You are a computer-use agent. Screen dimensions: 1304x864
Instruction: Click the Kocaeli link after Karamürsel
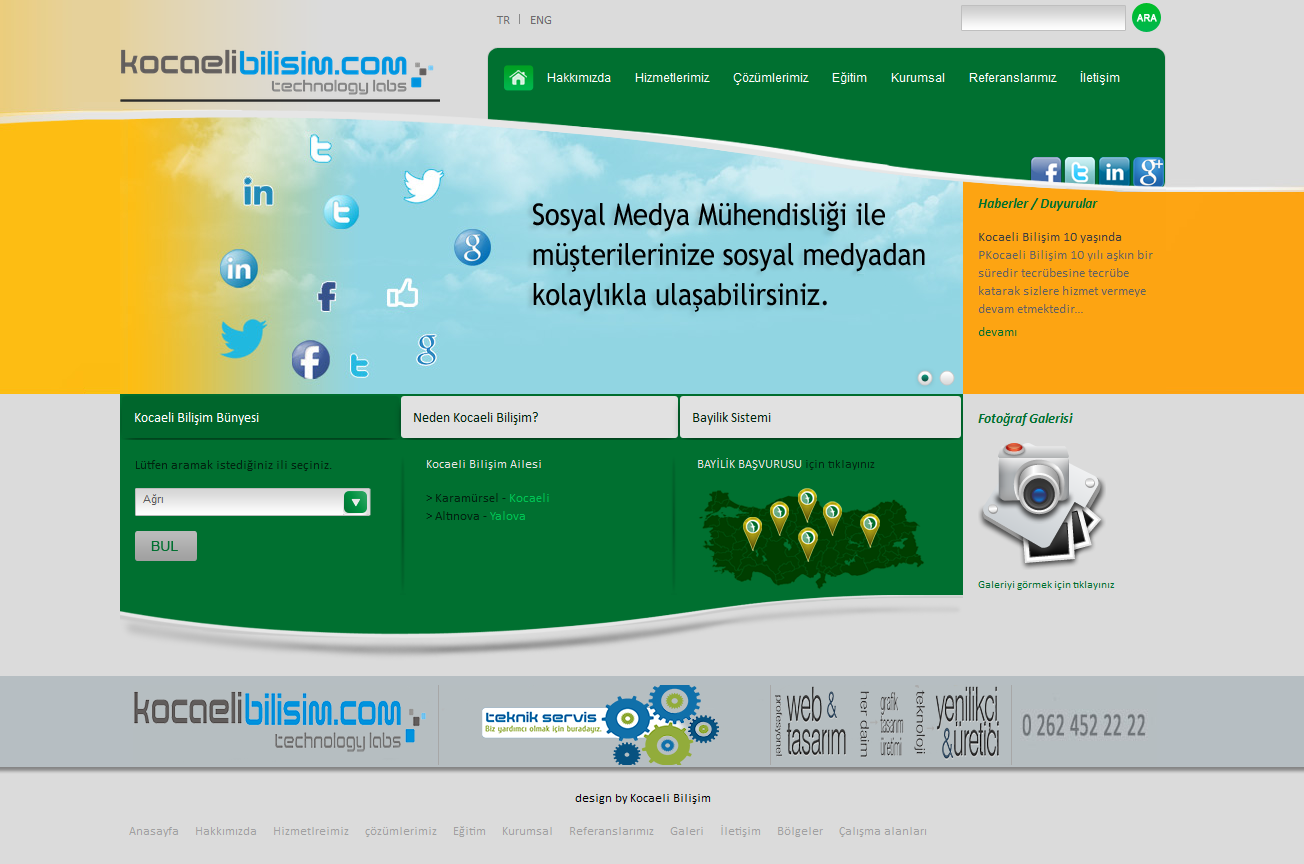click(x=529, y=498)
